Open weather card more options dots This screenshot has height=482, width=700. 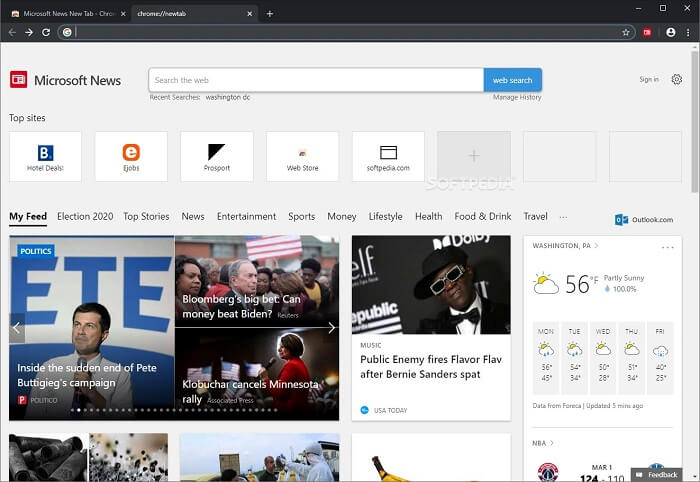point(667,247)
